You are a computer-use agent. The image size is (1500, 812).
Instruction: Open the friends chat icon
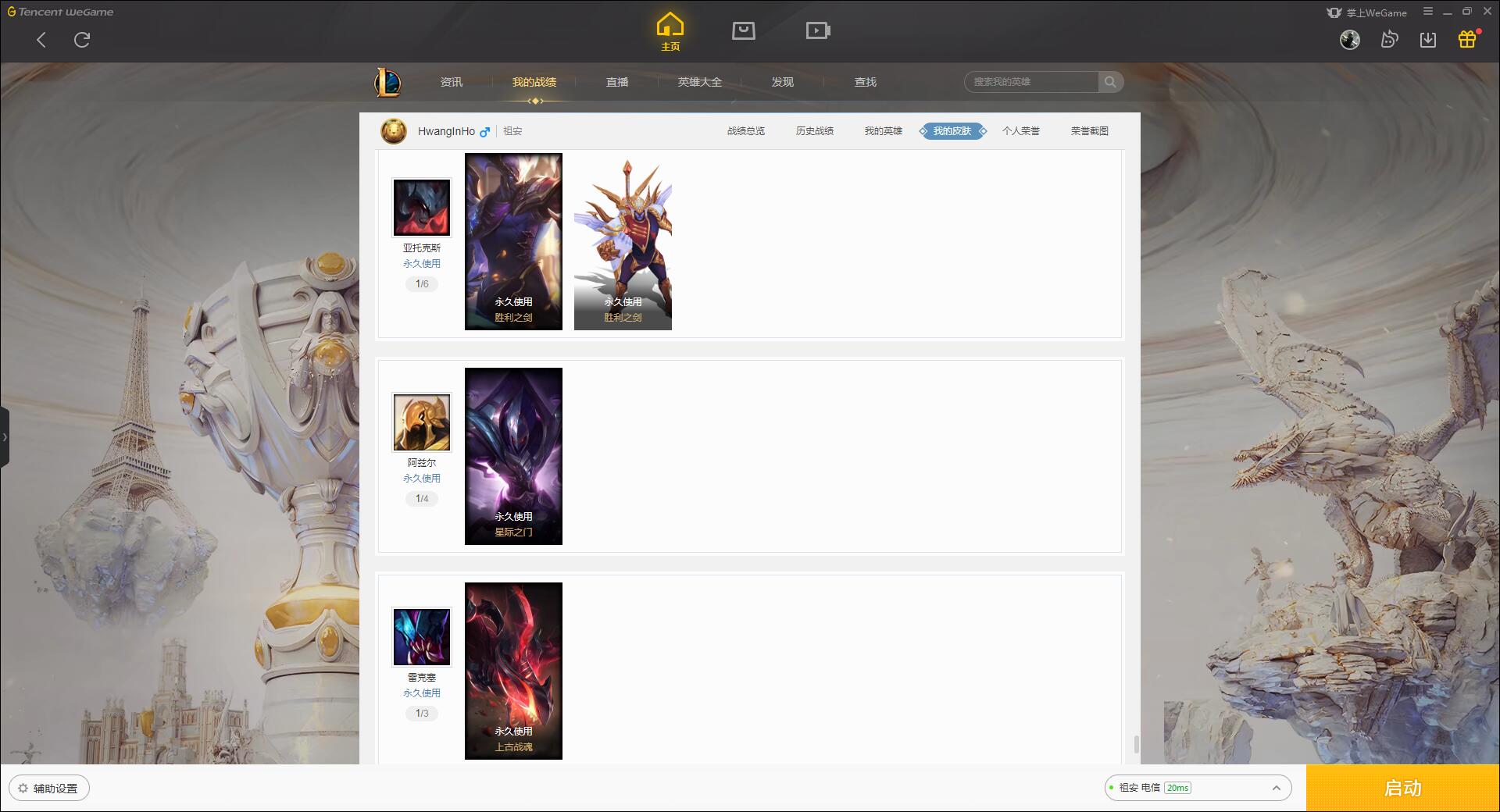coord(1389,40)
